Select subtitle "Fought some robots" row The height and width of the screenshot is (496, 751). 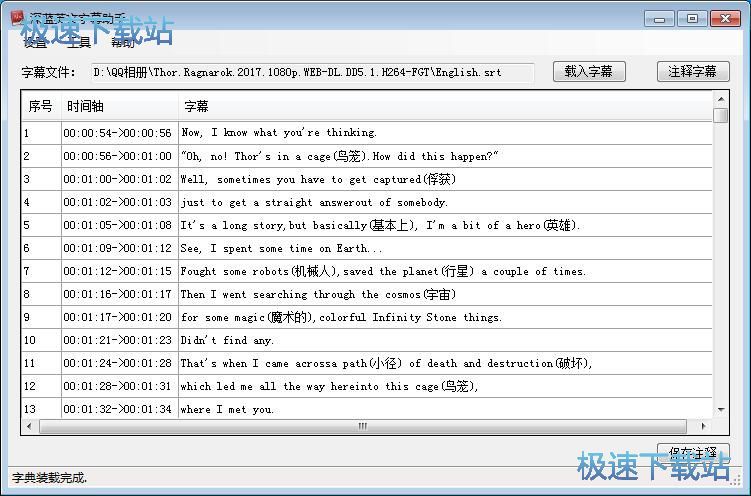(445, 271)
